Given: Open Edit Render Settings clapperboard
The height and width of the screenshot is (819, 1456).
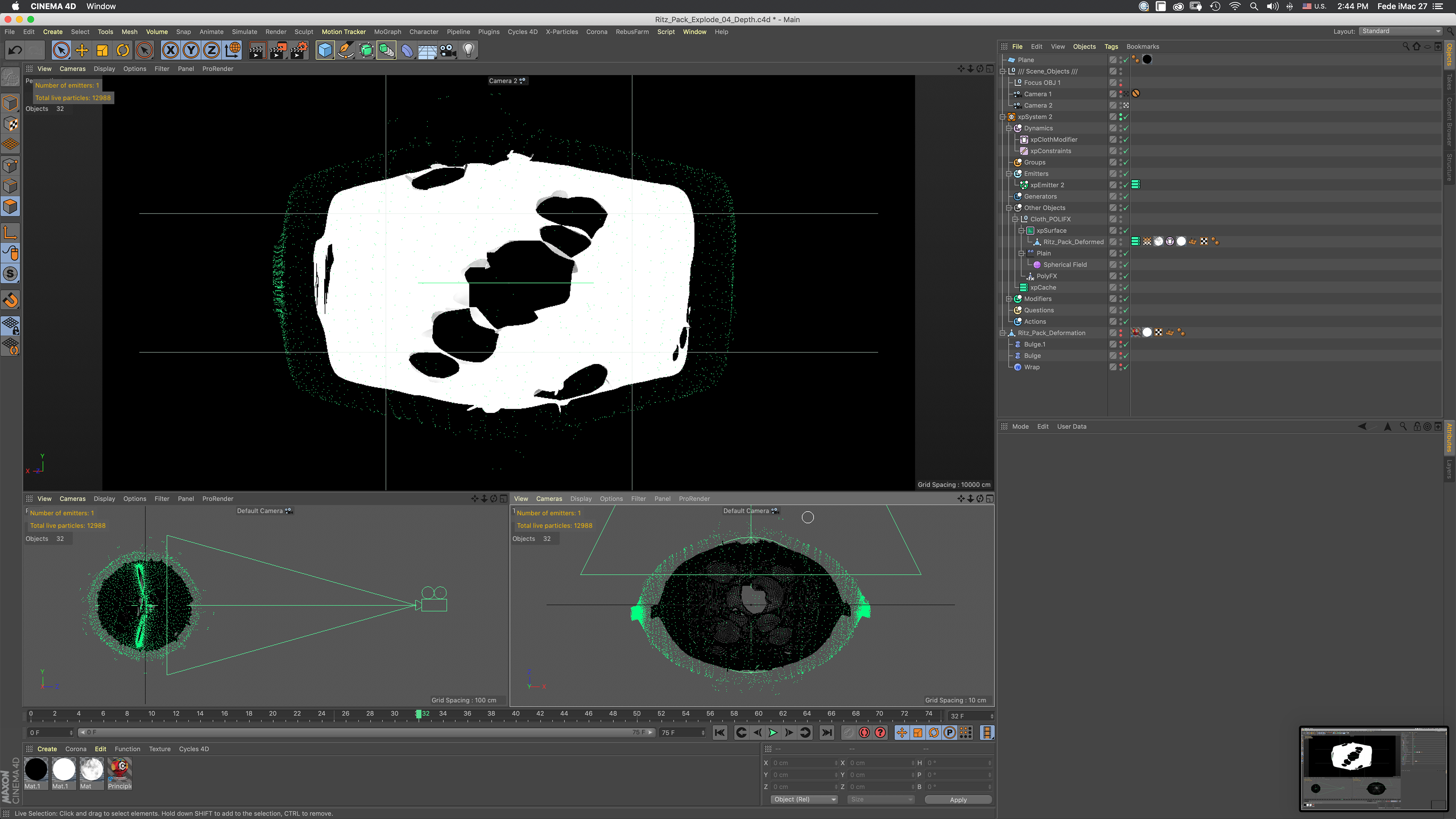Looking at the screenshot, I should click(299, 50).
